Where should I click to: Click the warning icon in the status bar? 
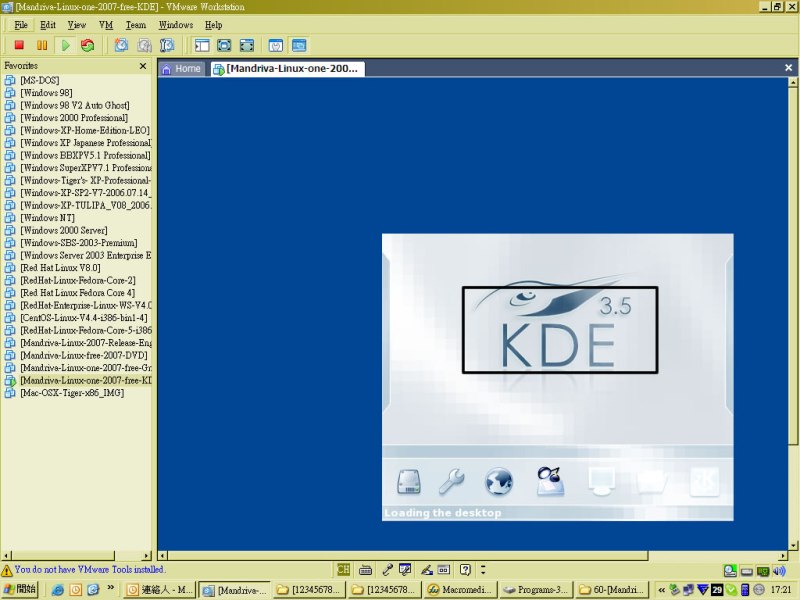coord(7,570)
